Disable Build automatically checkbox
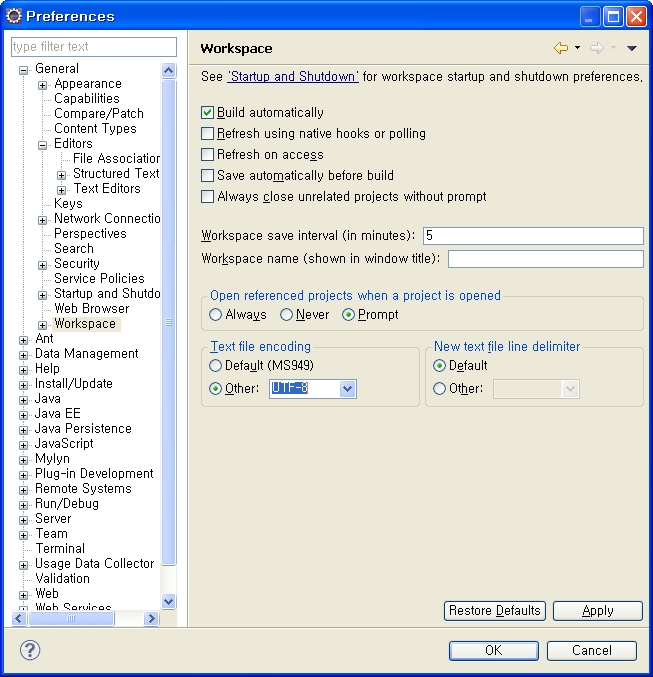The width and height of the screenshot is (653, 677). pos(208,113)
